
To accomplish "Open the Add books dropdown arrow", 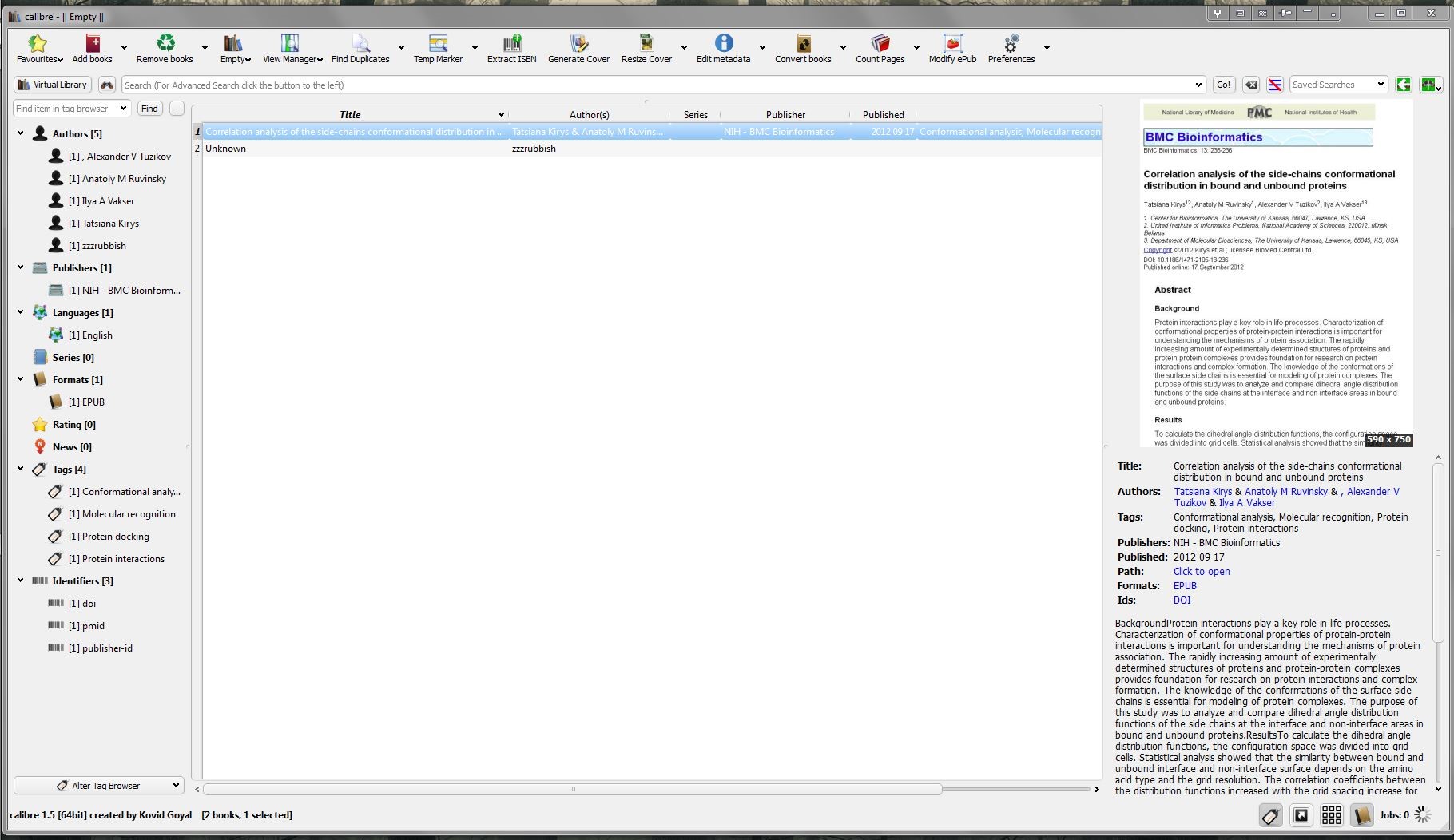I will click(x=124, y=48).
